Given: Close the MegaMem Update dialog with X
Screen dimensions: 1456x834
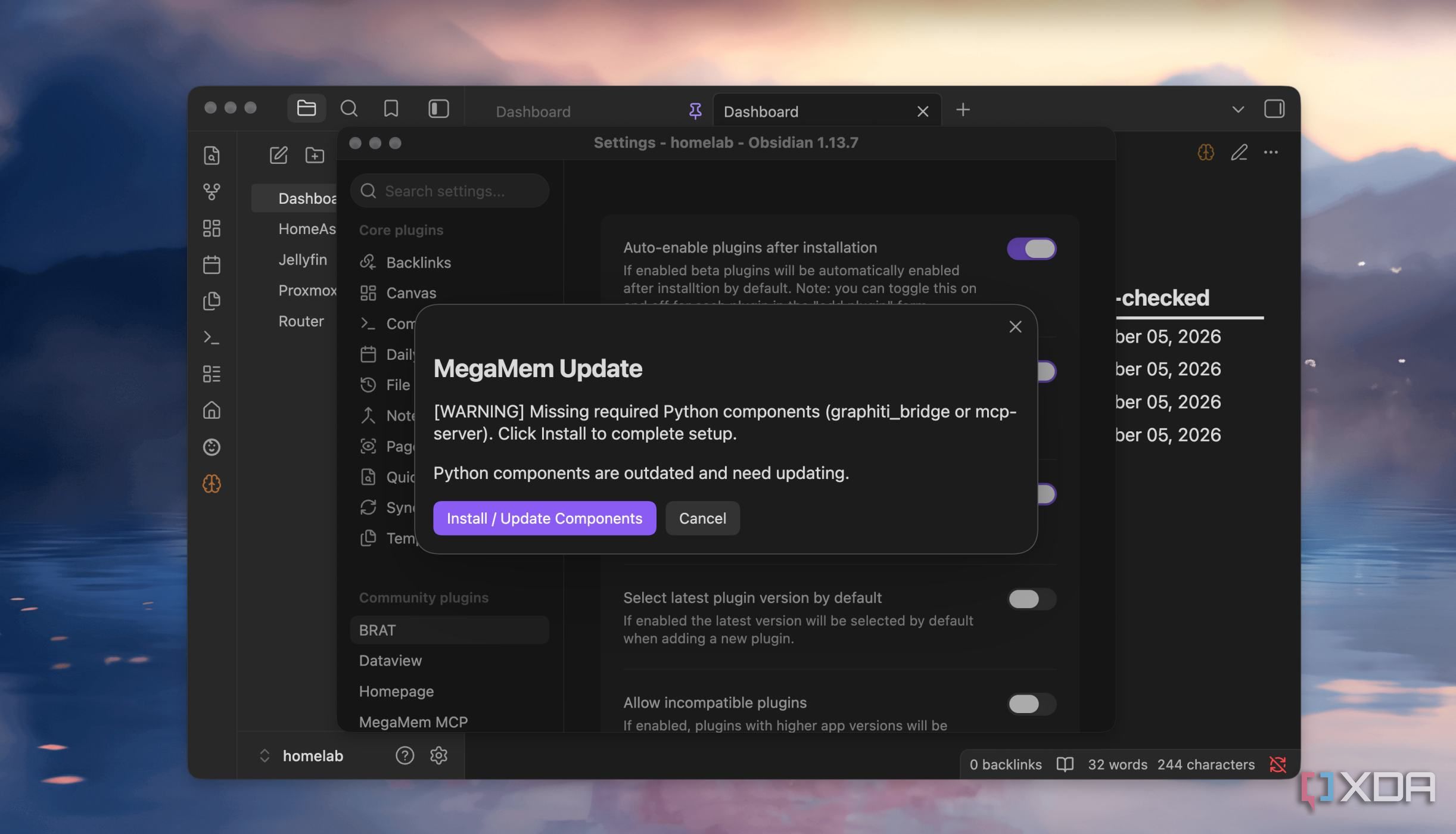Looking at the screenshot, I should pos(1015,327).
